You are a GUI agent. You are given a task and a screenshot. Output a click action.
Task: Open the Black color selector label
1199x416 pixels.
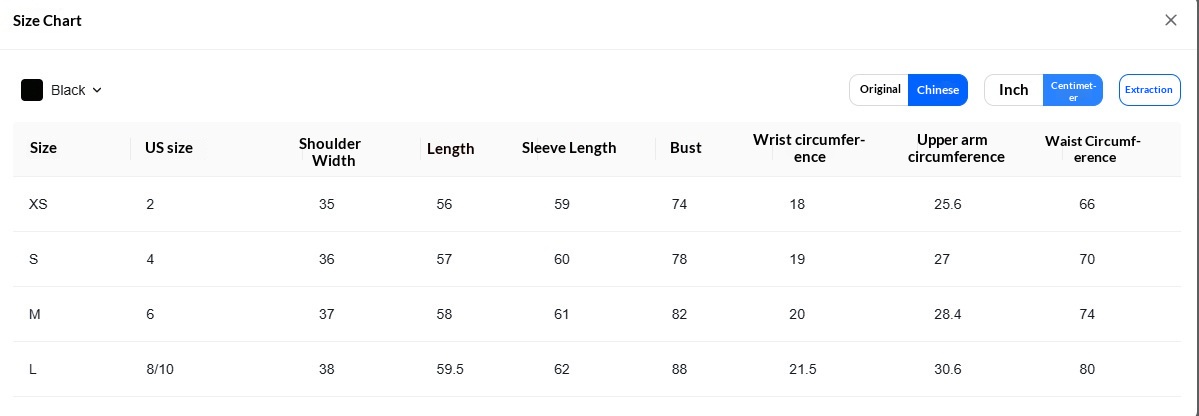(68, 90)
